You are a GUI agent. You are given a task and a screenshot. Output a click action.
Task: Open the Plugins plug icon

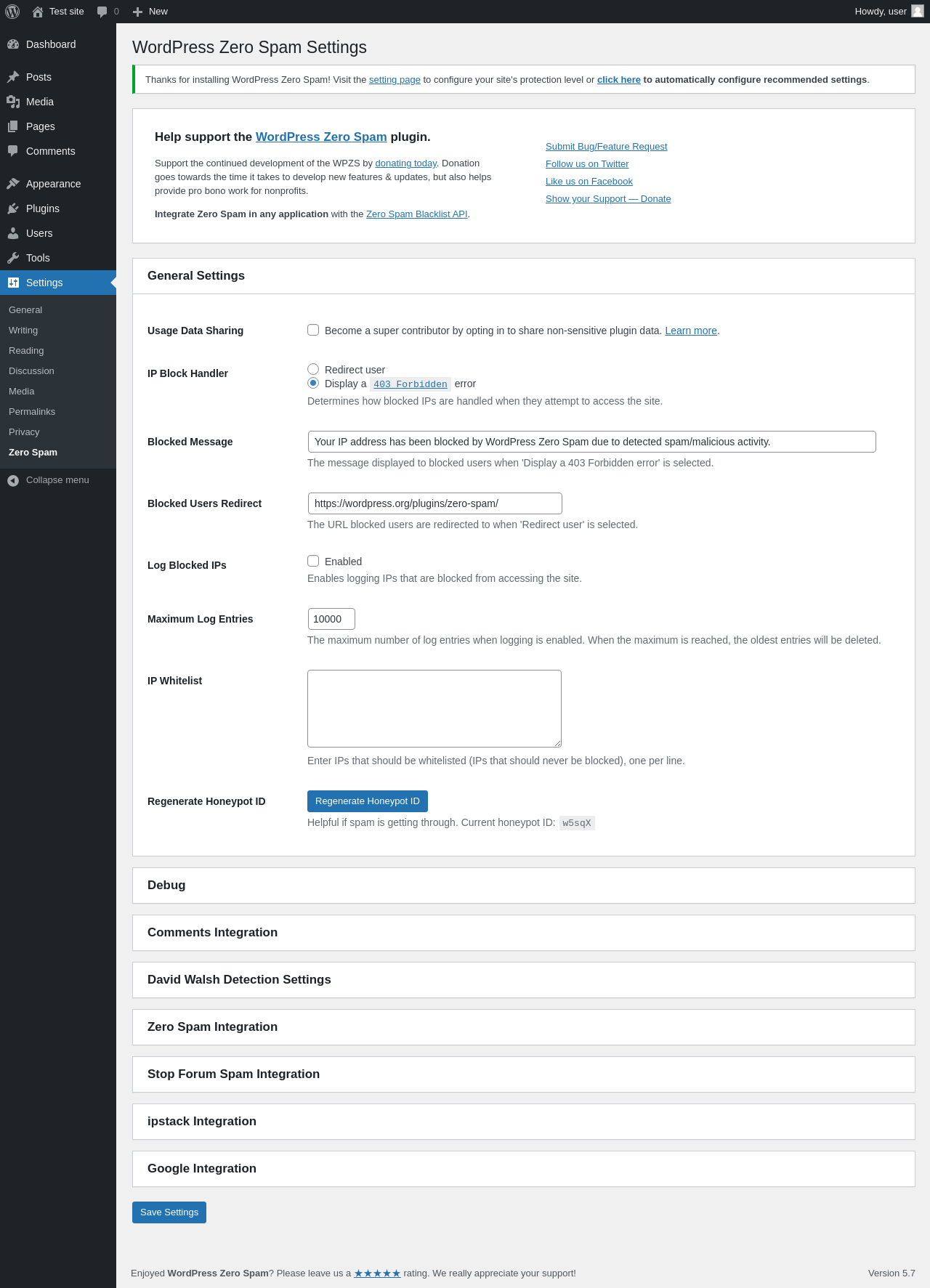click(x=13, y=208)
